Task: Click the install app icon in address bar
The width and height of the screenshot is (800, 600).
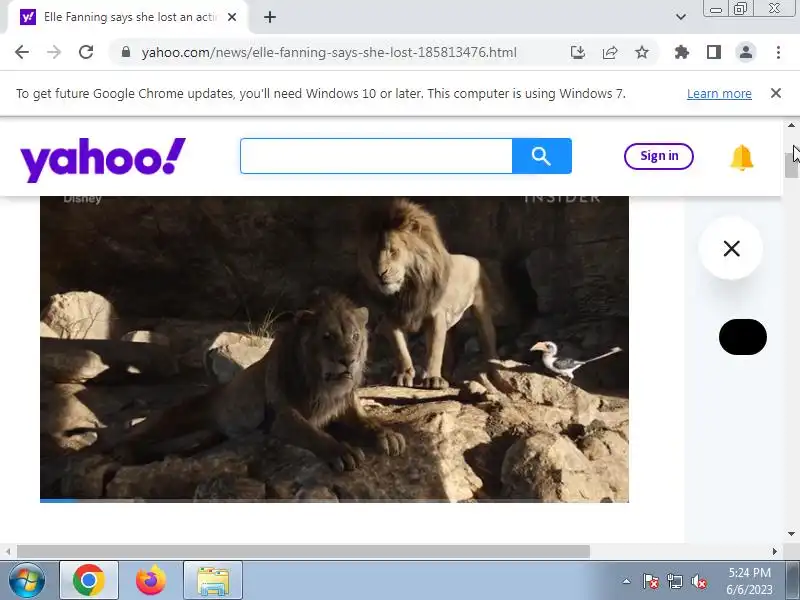Action: pos(578,52)
